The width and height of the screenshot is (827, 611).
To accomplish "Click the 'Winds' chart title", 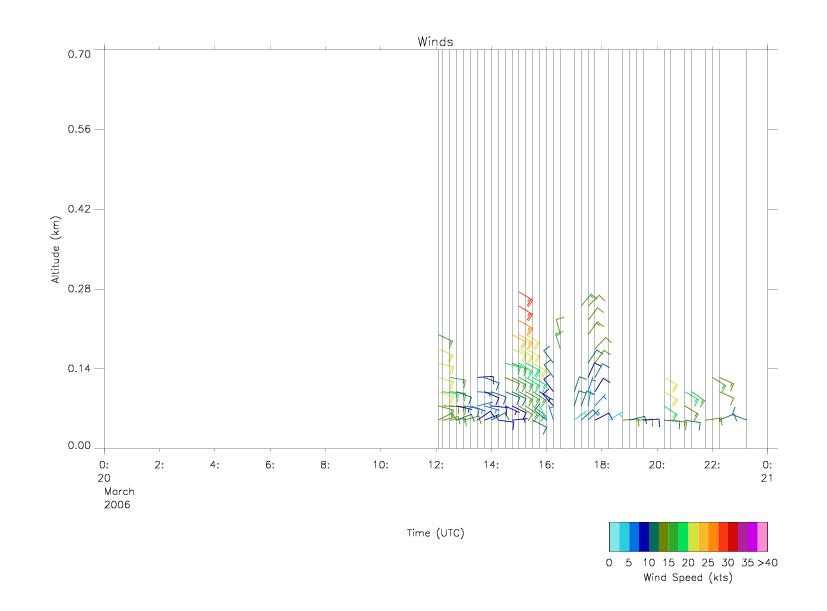I will click(435, 42).
